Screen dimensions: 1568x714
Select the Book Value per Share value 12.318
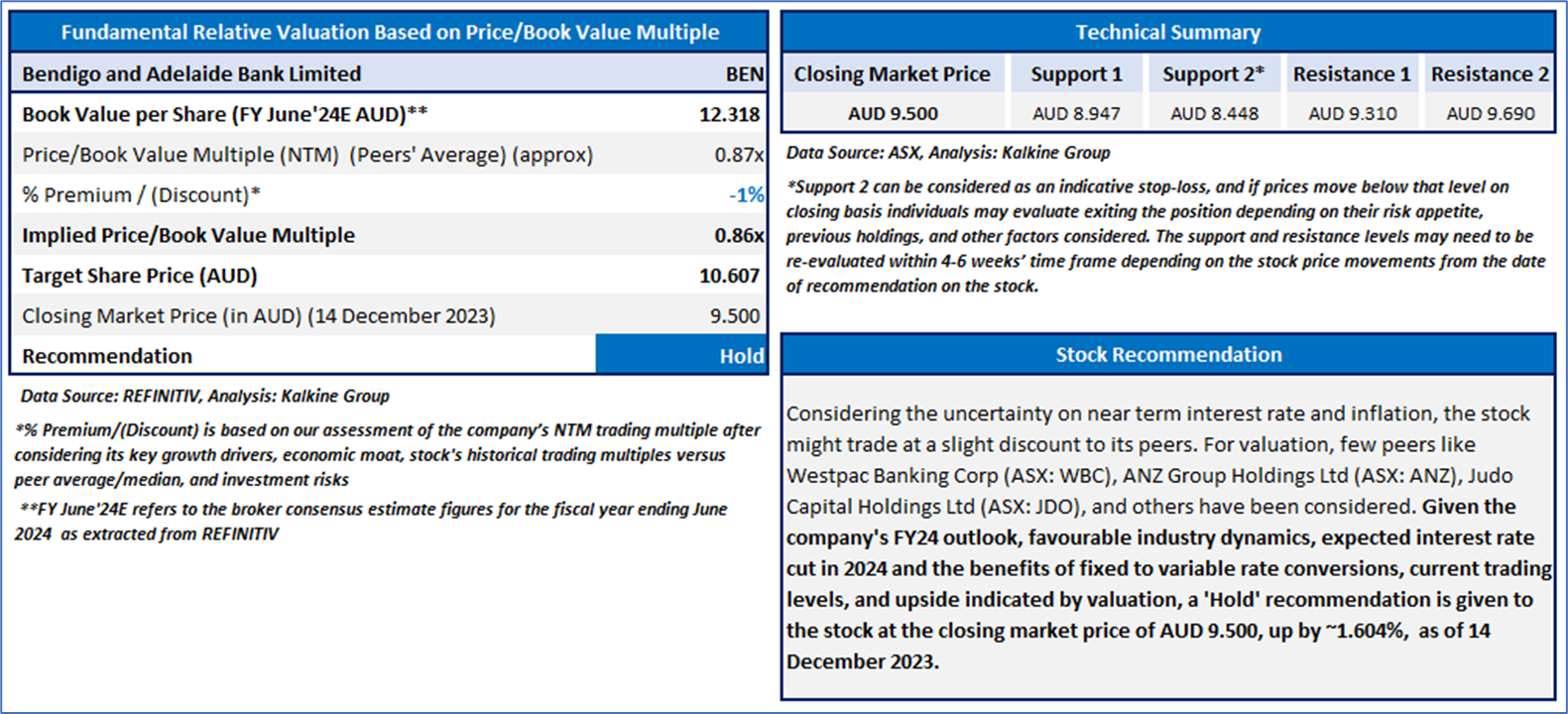point(729,114)
